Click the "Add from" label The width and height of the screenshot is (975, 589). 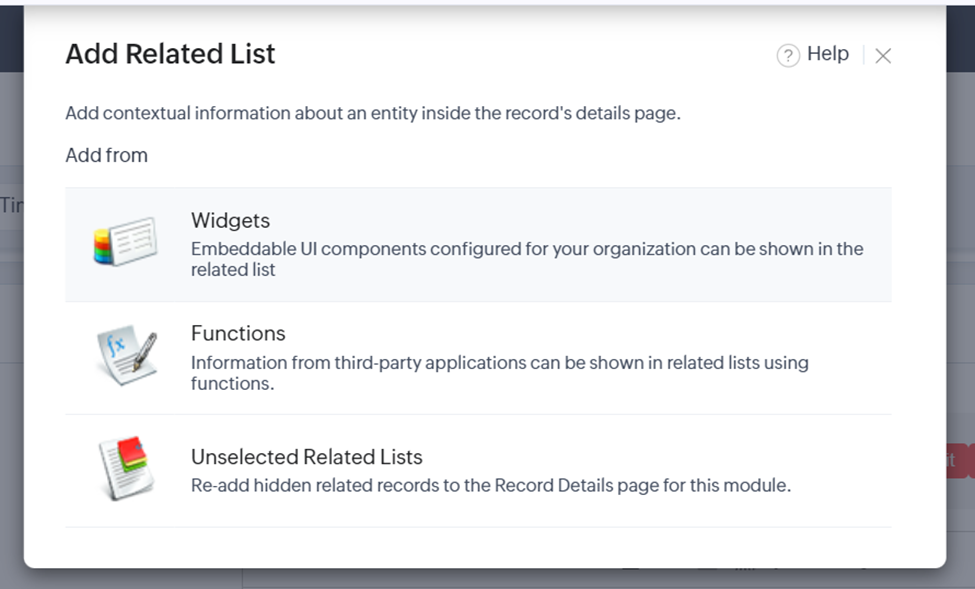click(106, 155)
